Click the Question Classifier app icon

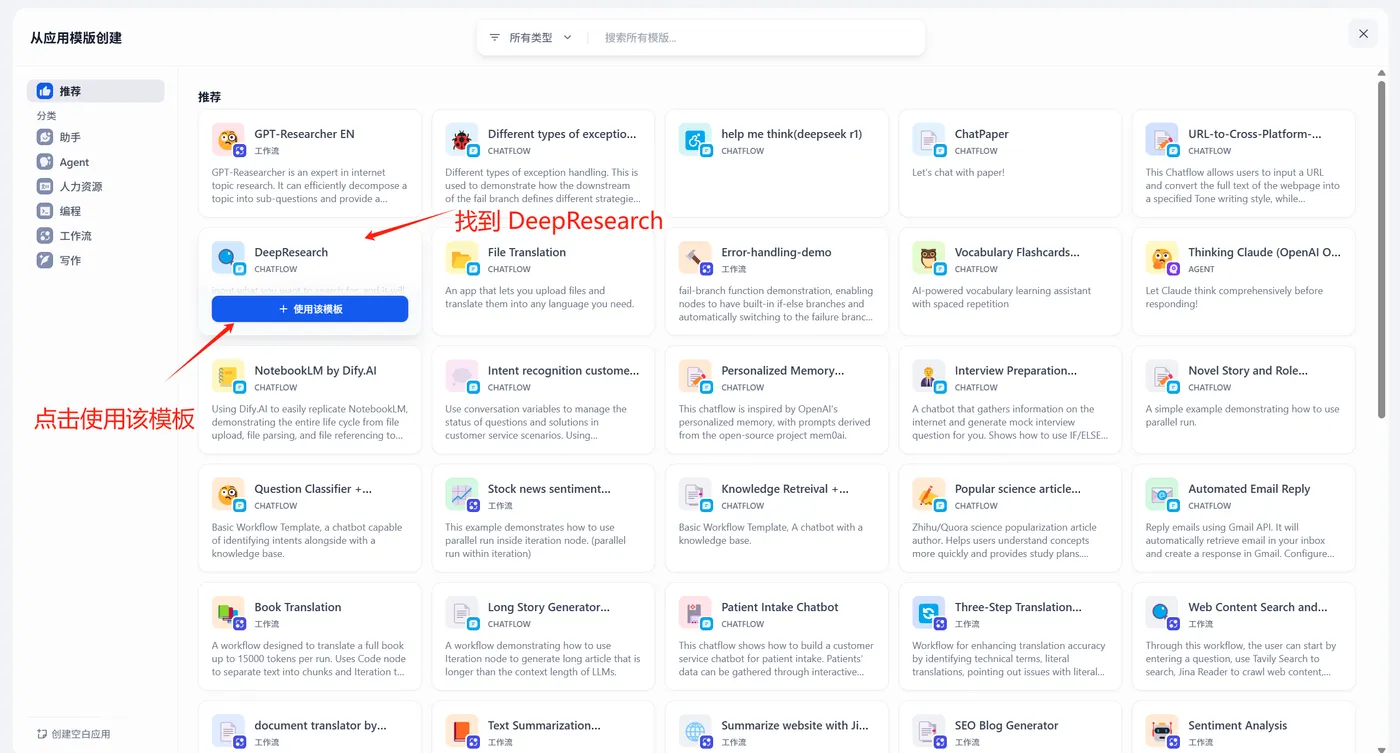point(228,494)
